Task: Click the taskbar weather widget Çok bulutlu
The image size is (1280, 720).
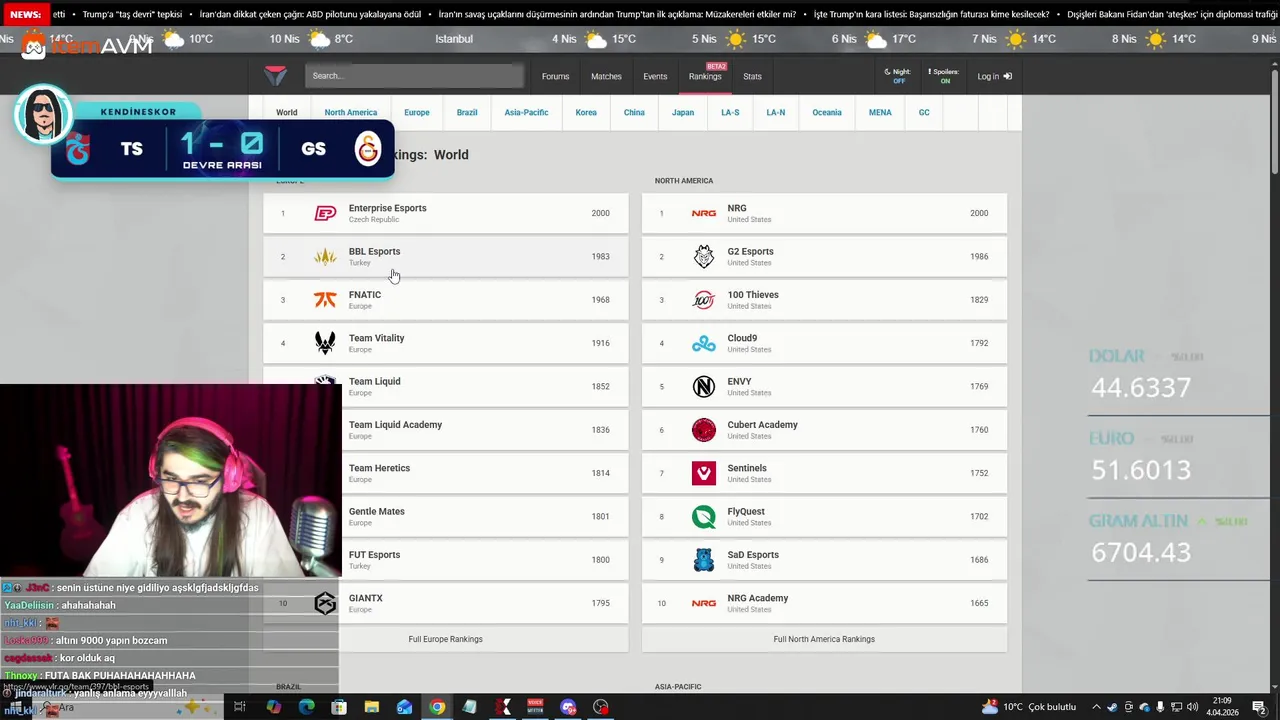Action: pyautogui.click(x=1028, y=707)
